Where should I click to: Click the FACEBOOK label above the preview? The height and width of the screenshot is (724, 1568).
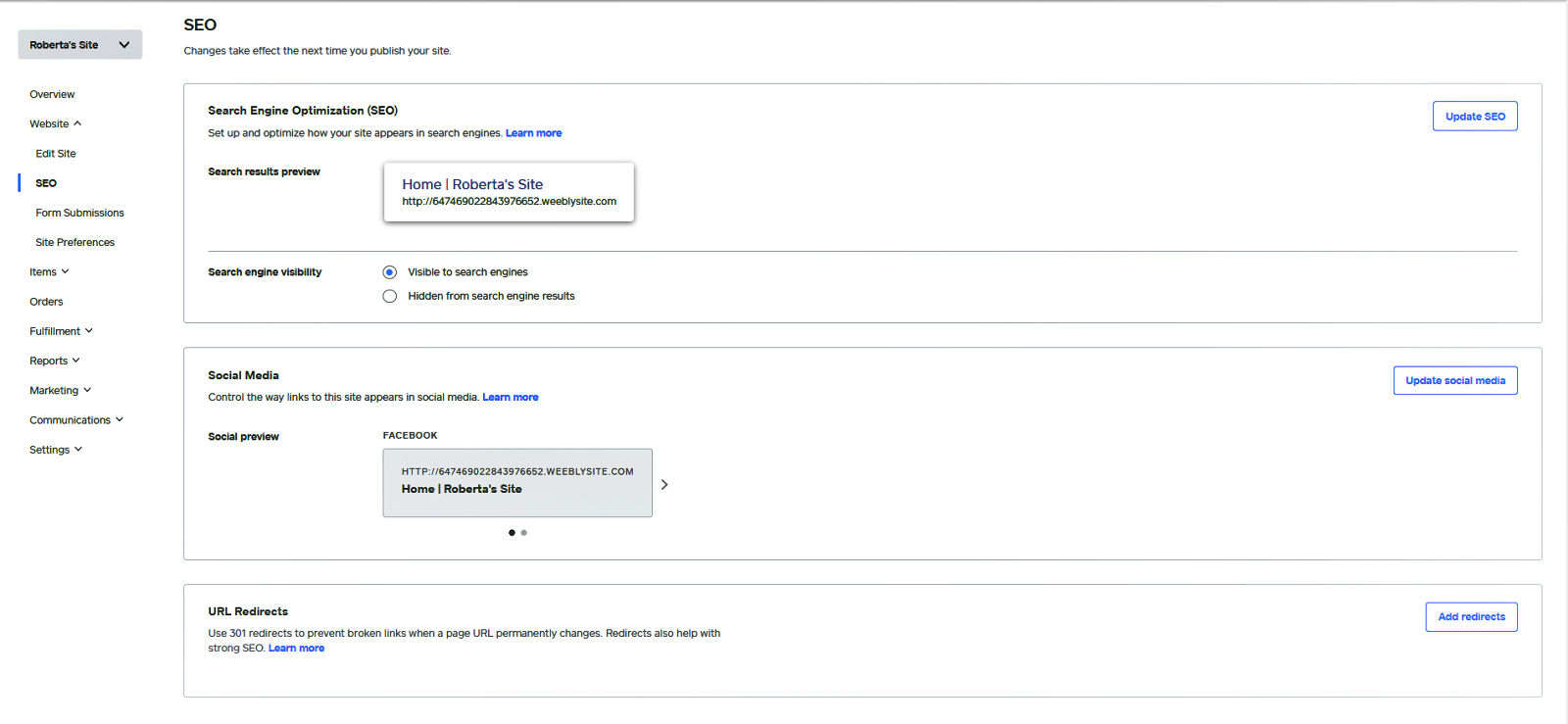click(x=410, y=436)
